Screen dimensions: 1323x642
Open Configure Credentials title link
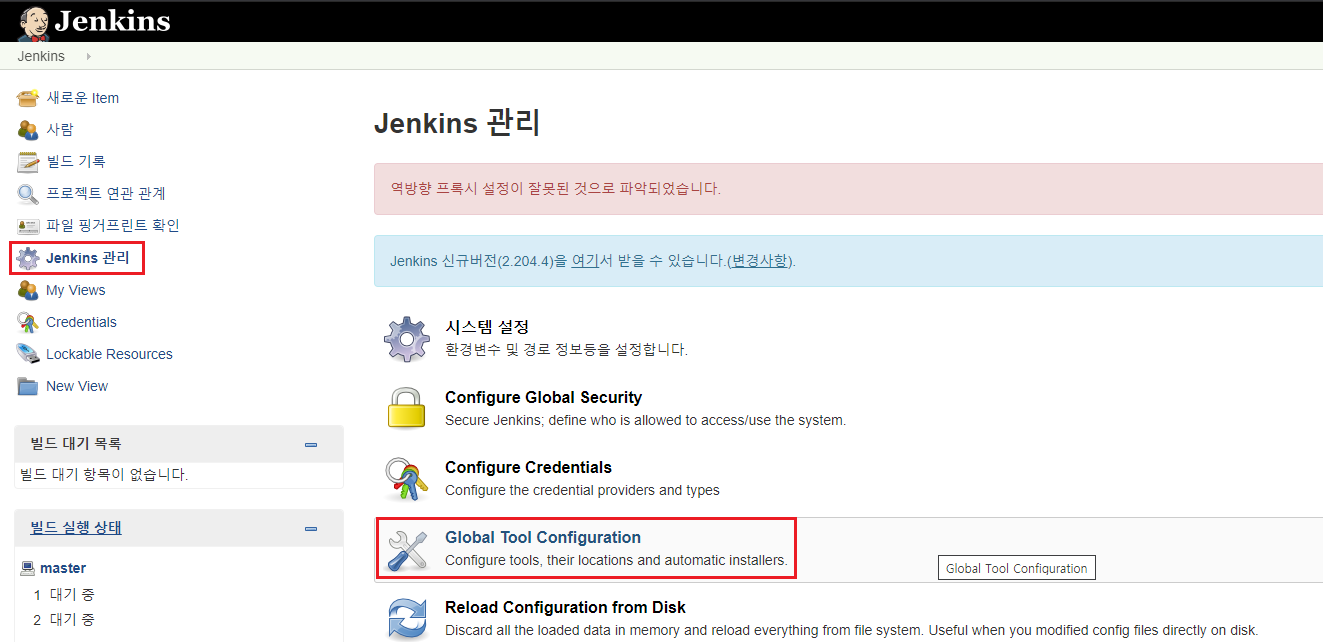click(528, 467)
